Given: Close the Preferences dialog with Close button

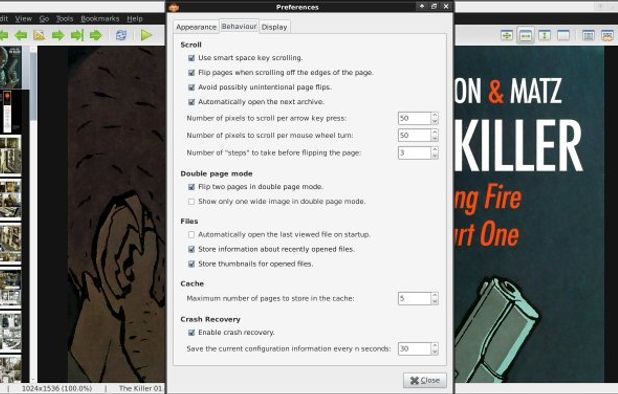Looking at the screenshot, I should pos(425,380).
